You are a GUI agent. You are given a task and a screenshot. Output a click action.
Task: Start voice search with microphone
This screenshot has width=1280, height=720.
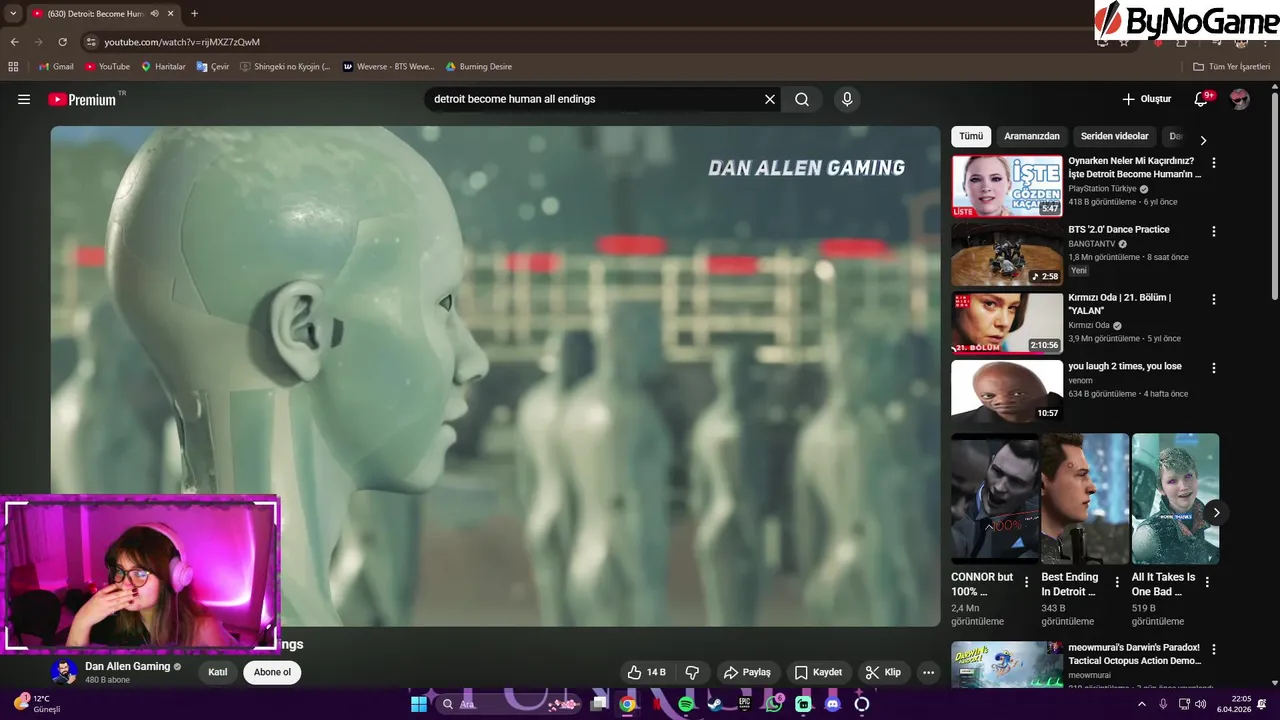(847, 99)
